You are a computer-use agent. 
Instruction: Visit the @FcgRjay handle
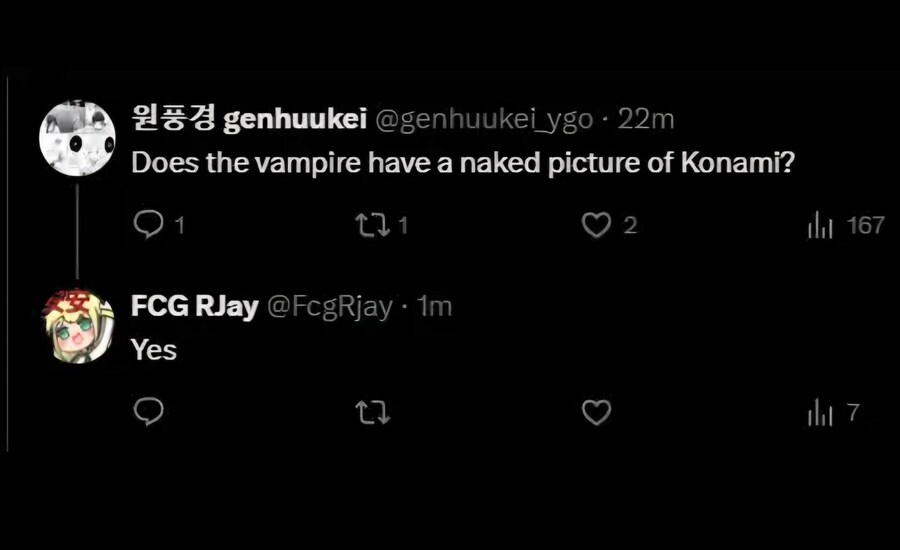tap(330, 307)
